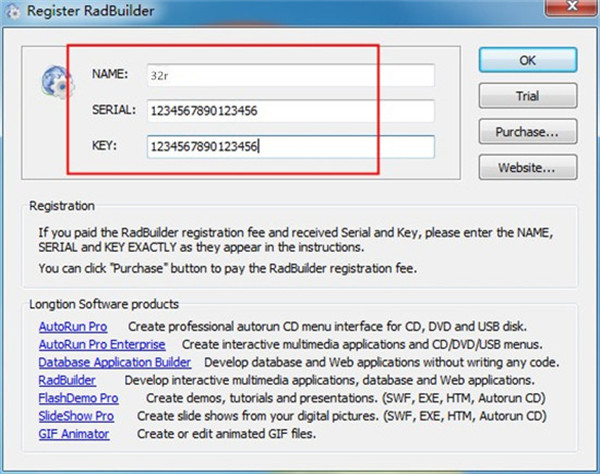Open the Purchase... button
The height and width of the screenshot is (474, 600).
[528, 132]
